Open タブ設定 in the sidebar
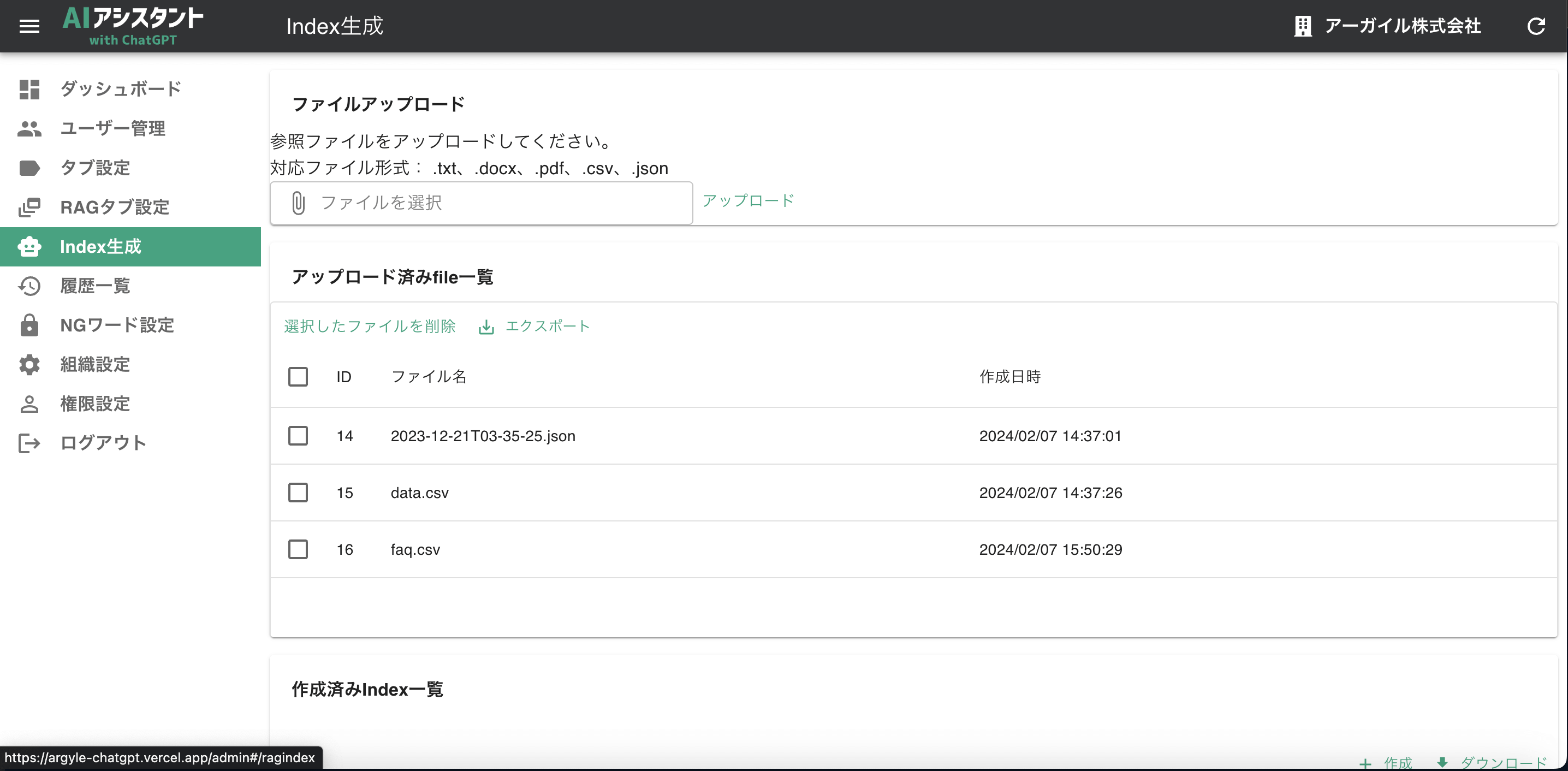 (95, 168)
